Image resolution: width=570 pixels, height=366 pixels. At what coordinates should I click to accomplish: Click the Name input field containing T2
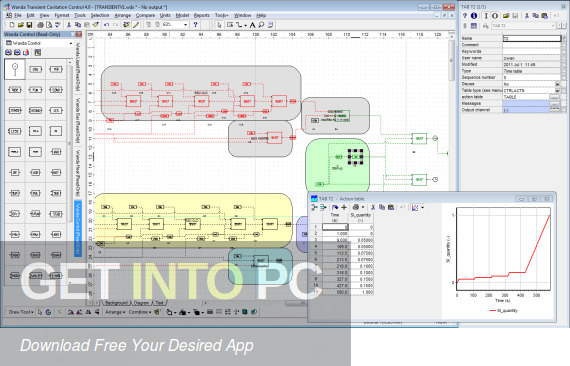(x=532, y=38)
